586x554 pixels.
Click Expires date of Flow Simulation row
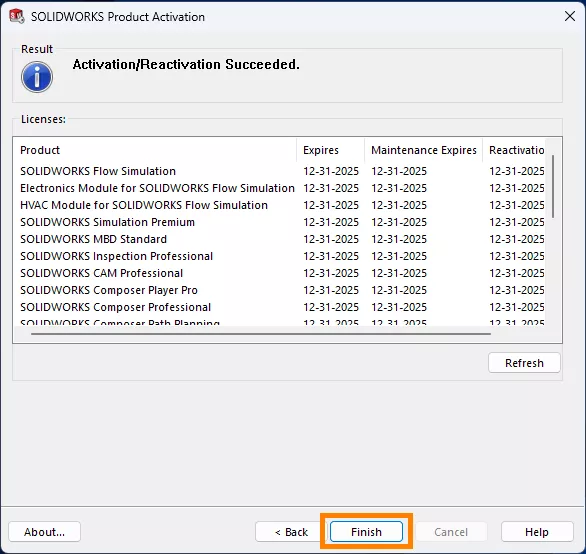[331, 171]
